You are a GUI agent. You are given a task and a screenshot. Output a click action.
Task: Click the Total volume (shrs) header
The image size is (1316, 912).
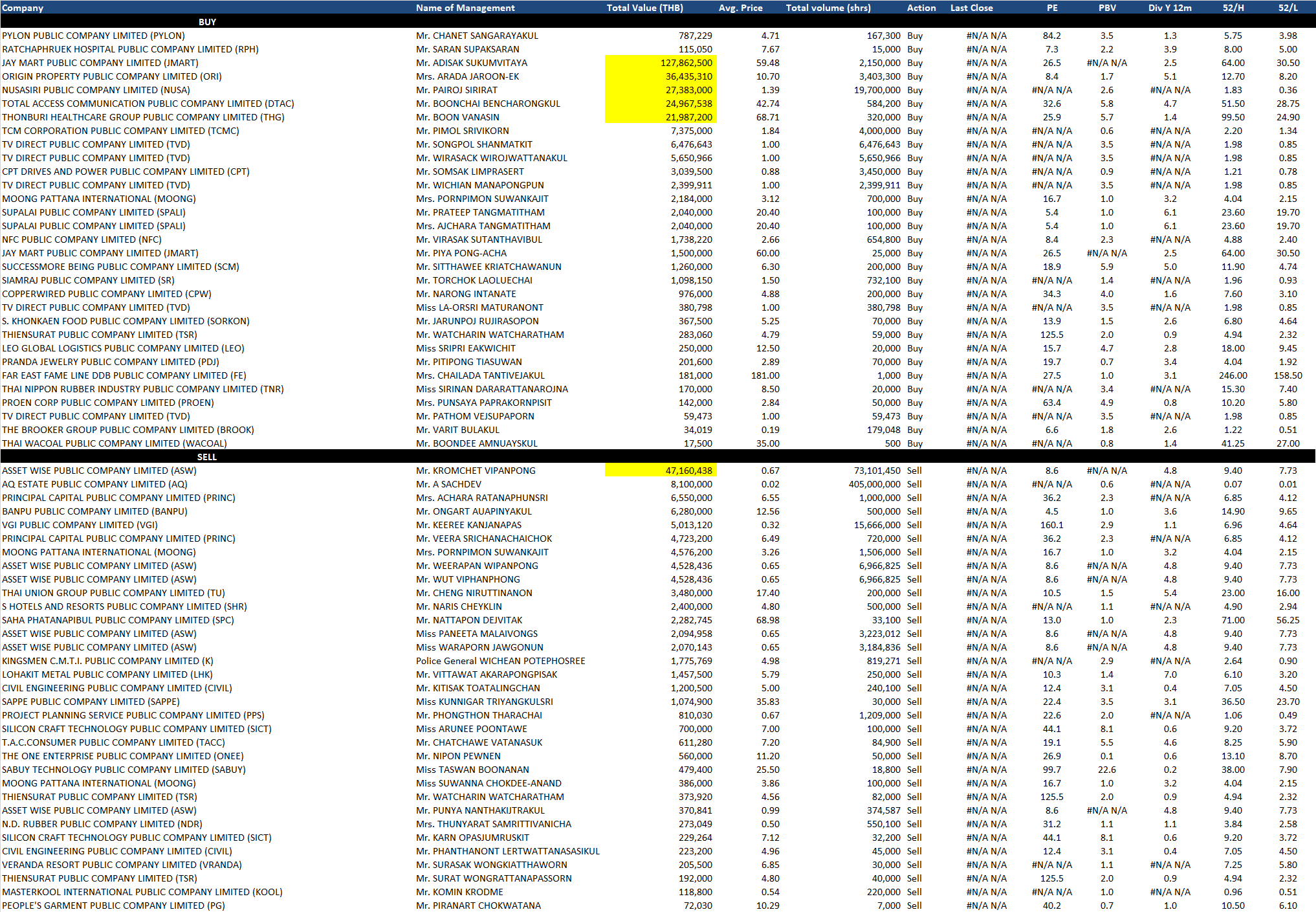(828, 8)
